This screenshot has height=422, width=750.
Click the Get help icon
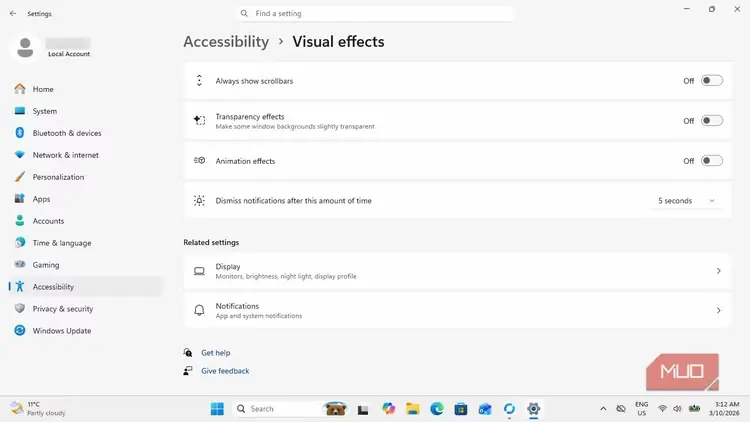pyautogui.click(x=188, y=353)
